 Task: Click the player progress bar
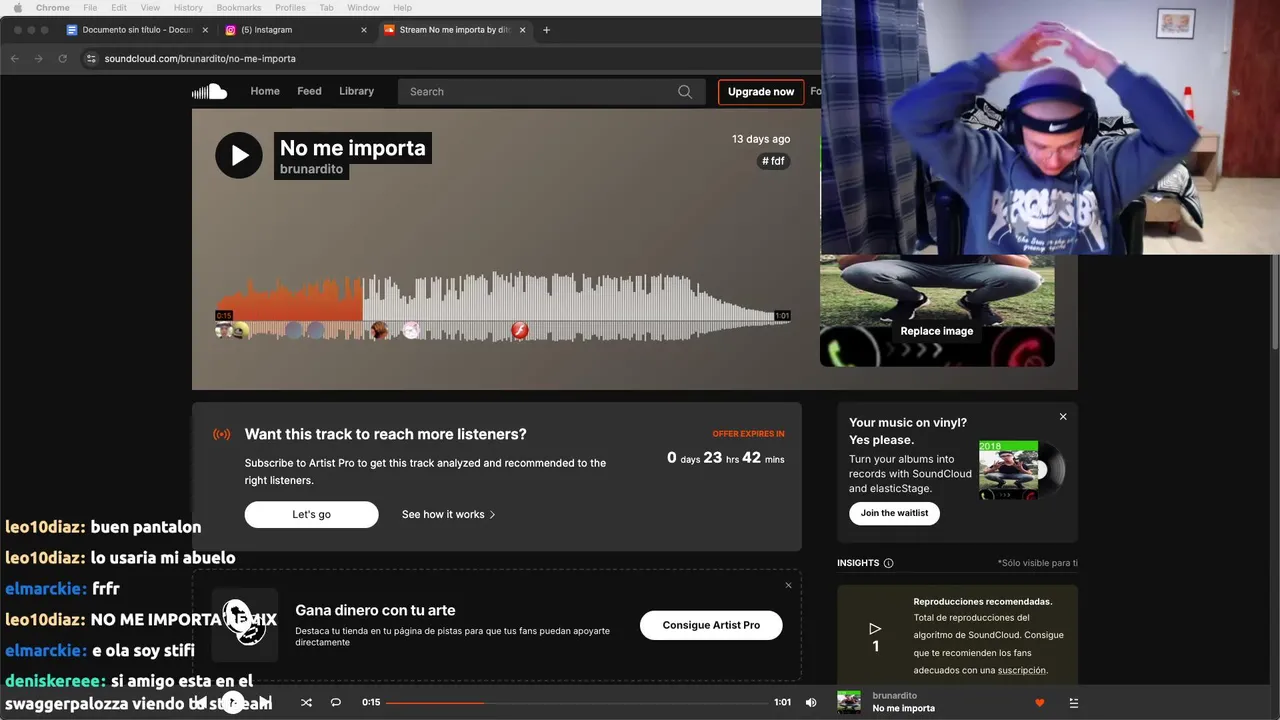pyautogui.click(x=575, y=703)
